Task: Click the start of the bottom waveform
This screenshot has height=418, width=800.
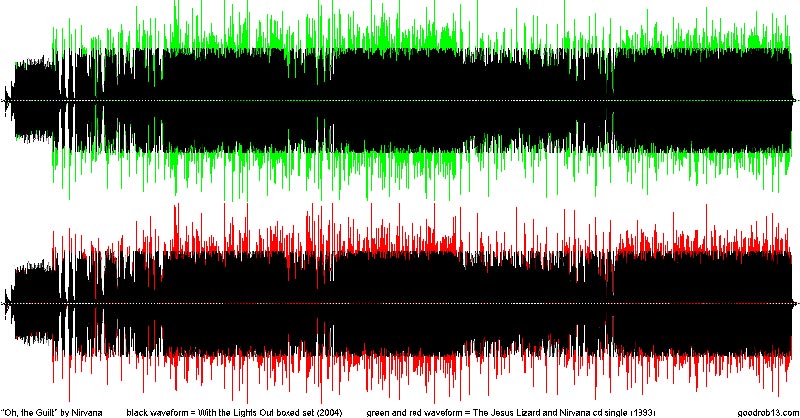Action: click(x=9, y=303)
